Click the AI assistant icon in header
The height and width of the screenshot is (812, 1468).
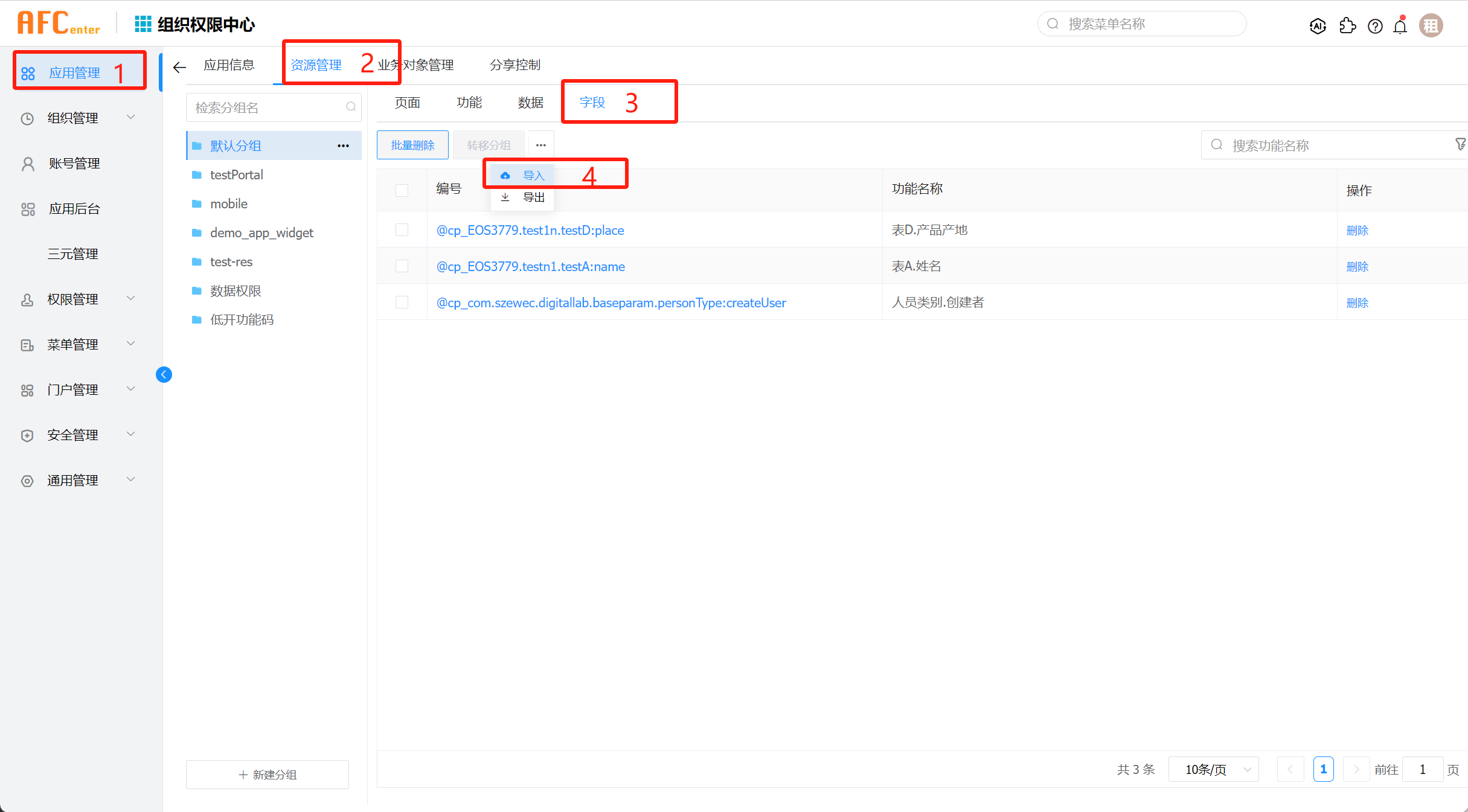pos(1318,25)
